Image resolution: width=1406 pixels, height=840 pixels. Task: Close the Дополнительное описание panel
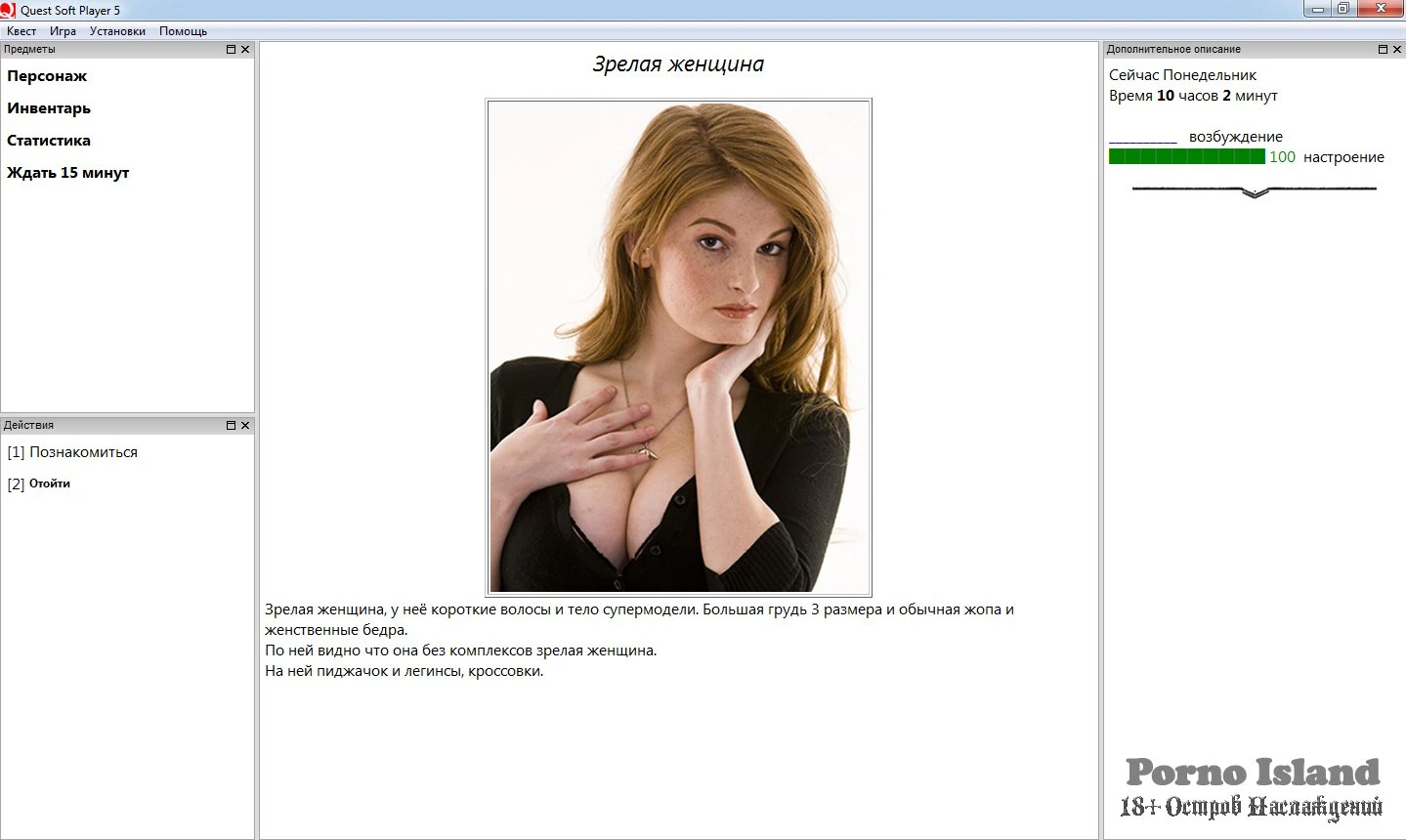[1397, 49]
